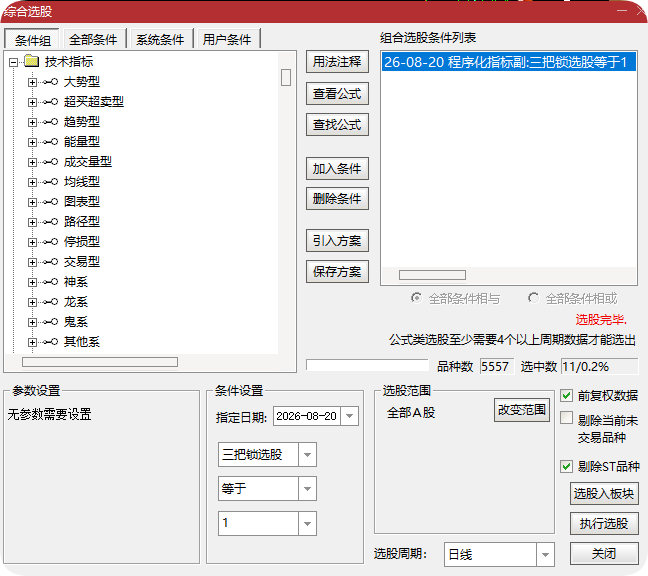The image size is (648, 576).
Task: Open the value 1 dropdown
Action: [307, 524]
